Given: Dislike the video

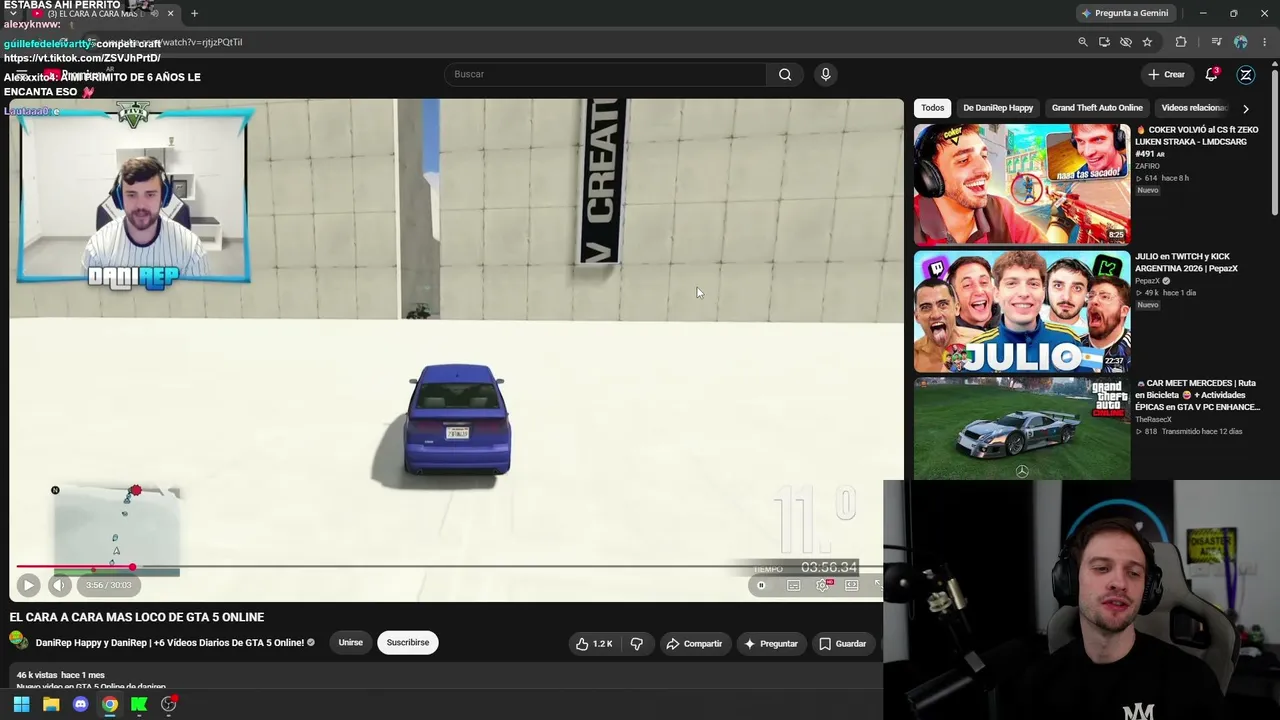Looking at the screenshot, I should [636, 644].
